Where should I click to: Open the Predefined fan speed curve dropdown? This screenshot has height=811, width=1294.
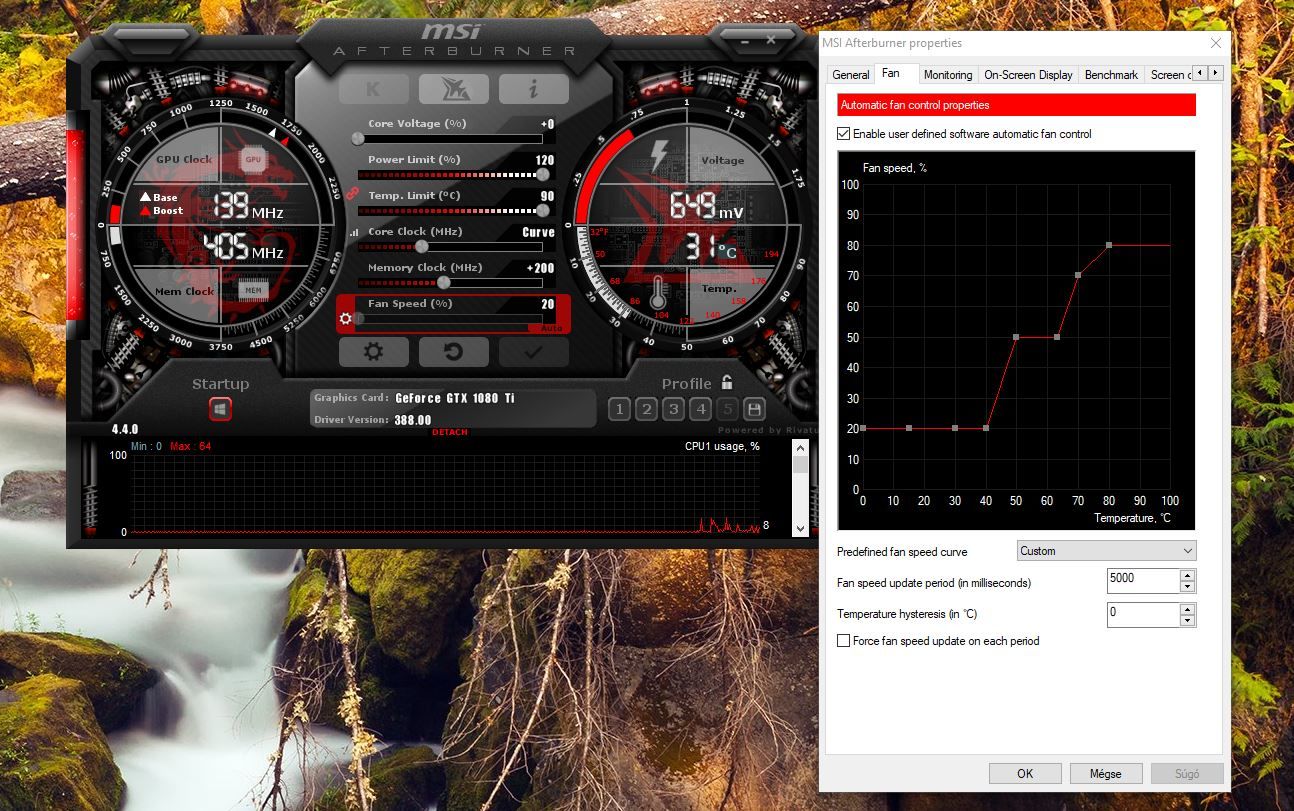click(1106, 551)
